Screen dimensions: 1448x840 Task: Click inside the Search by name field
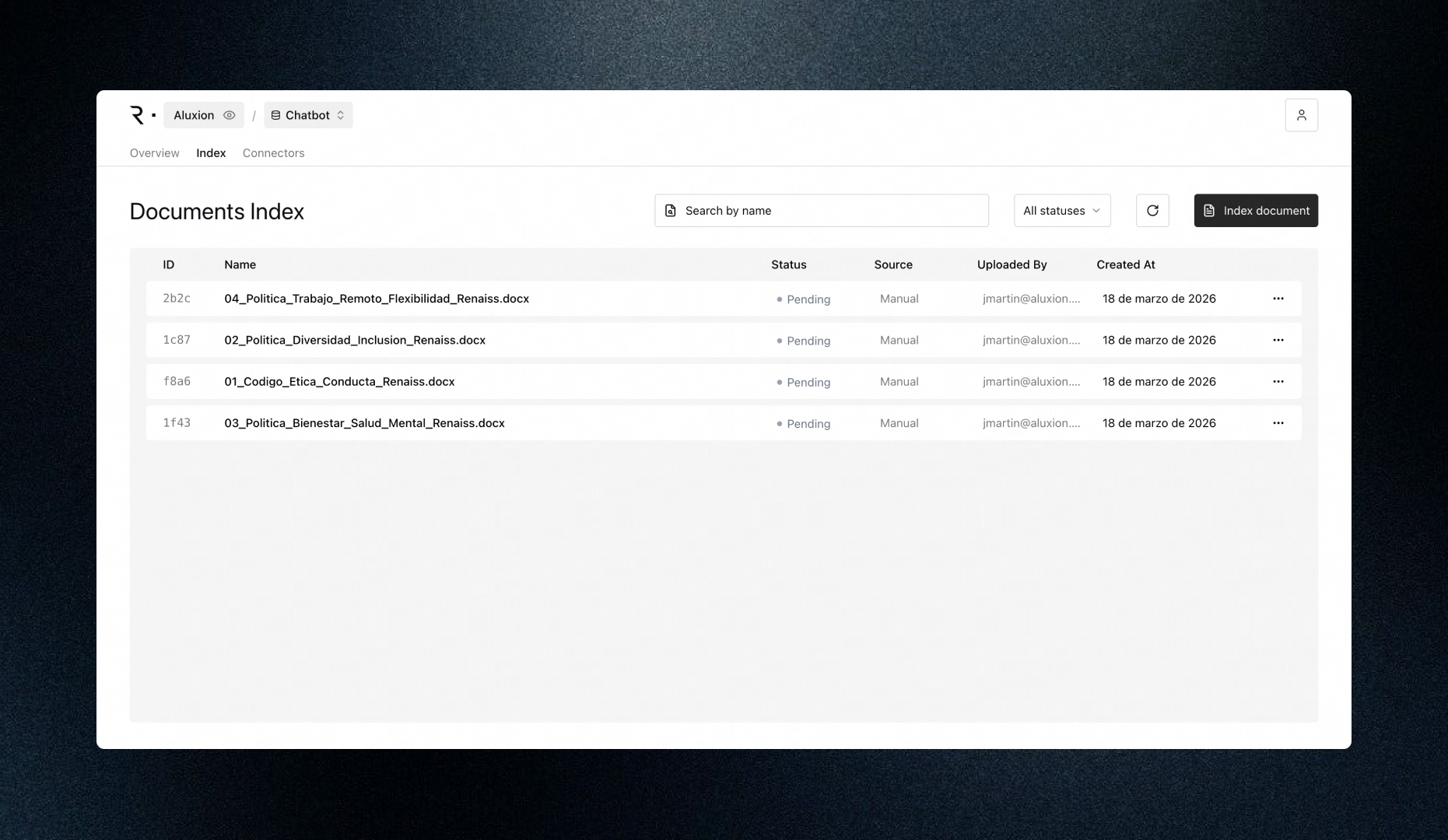pyautogui.click(x=822, y=210)
